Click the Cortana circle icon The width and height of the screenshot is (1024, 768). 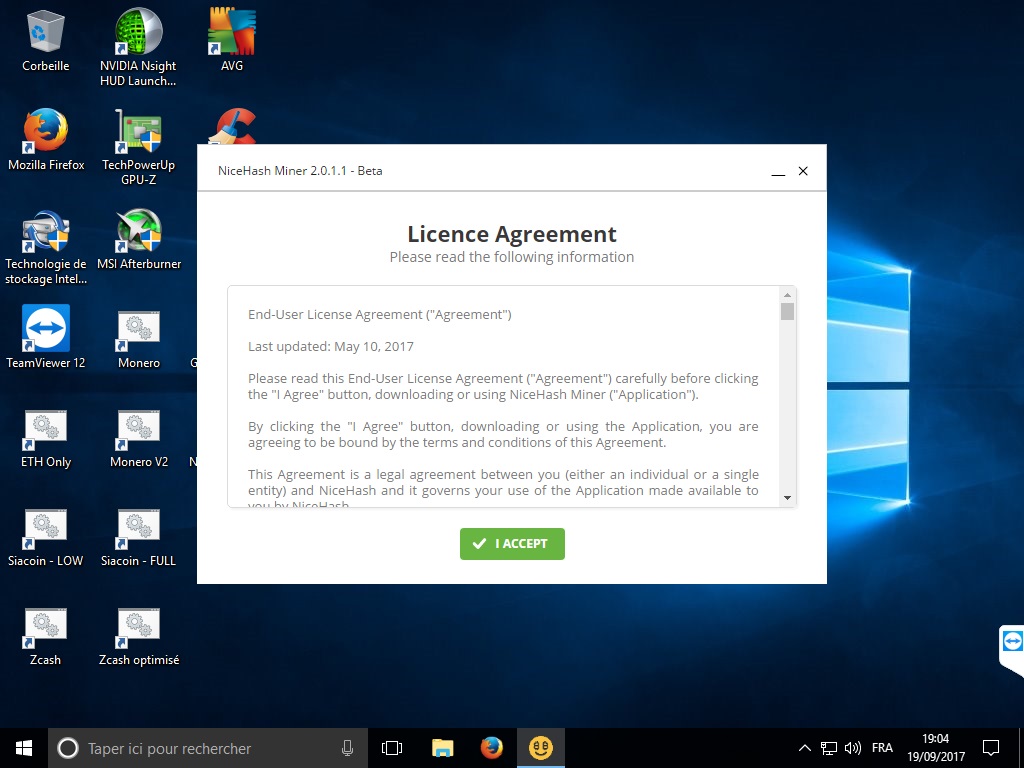pos(68,748)
